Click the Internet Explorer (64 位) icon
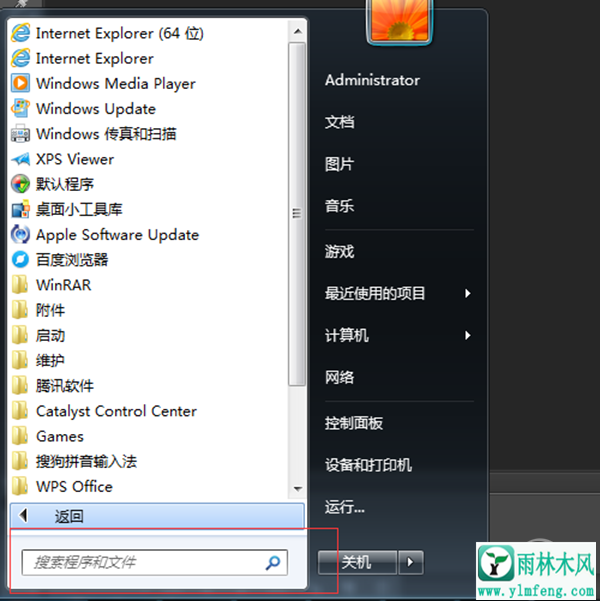This screenshot has height=601, width=600. click(x=20, y=33)
